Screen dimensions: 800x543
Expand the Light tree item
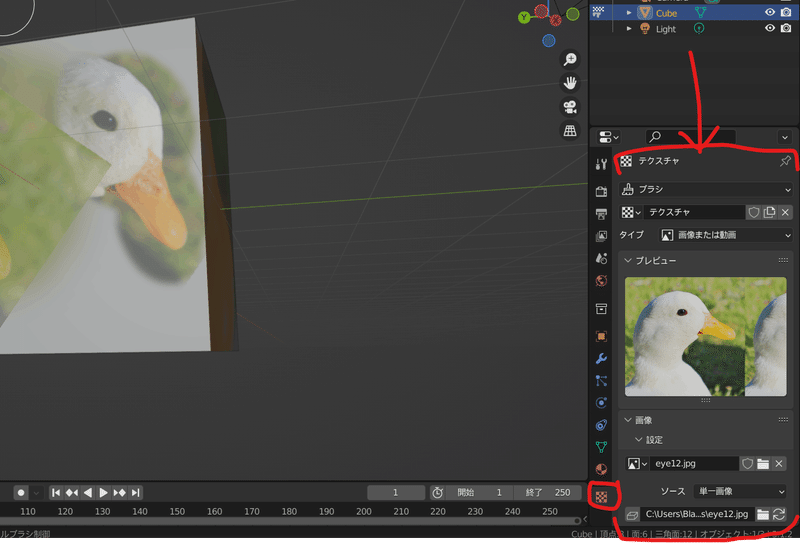point(629,29)
